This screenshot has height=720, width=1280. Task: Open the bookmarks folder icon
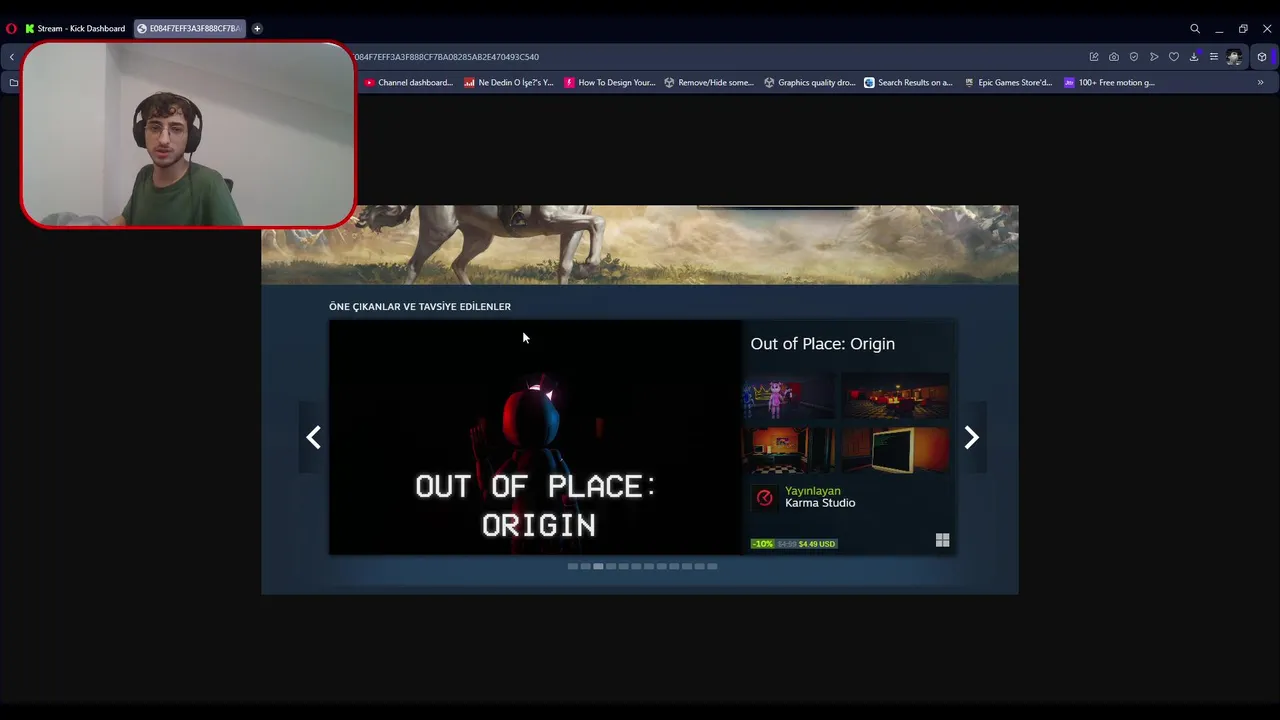click(13, 83)
